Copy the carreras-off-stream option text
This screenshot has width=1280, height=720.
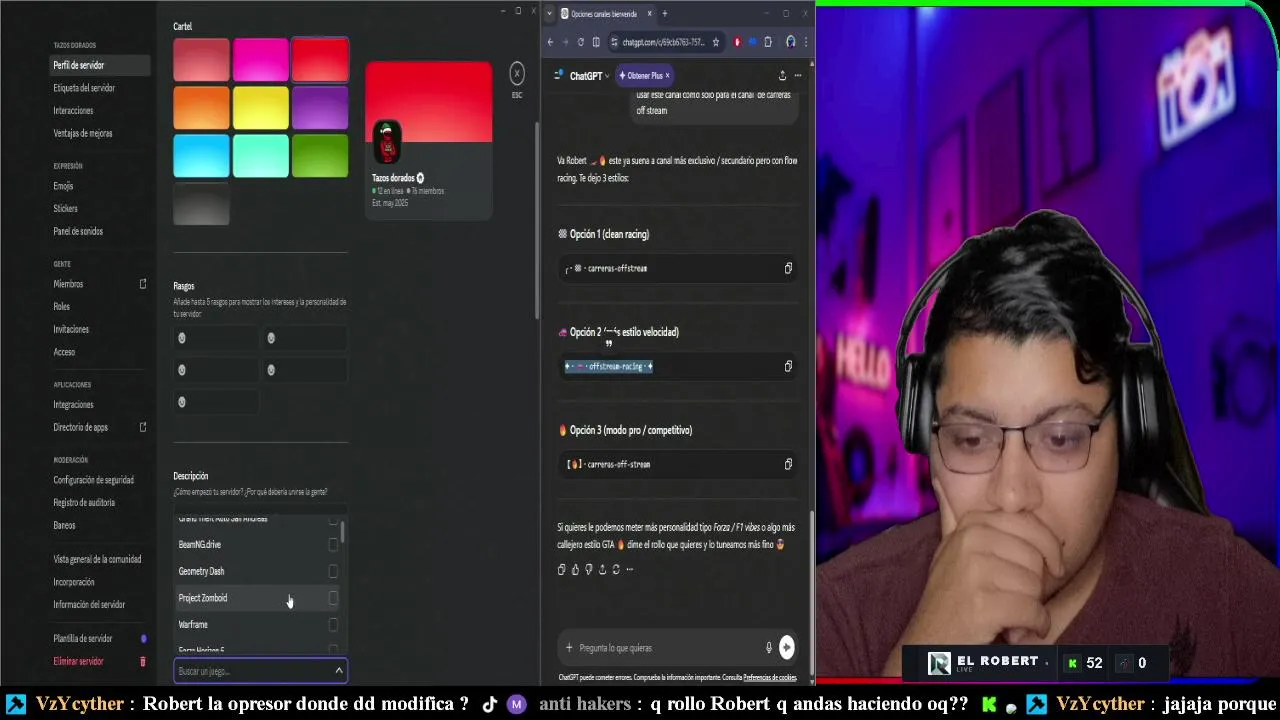[788, 464]
